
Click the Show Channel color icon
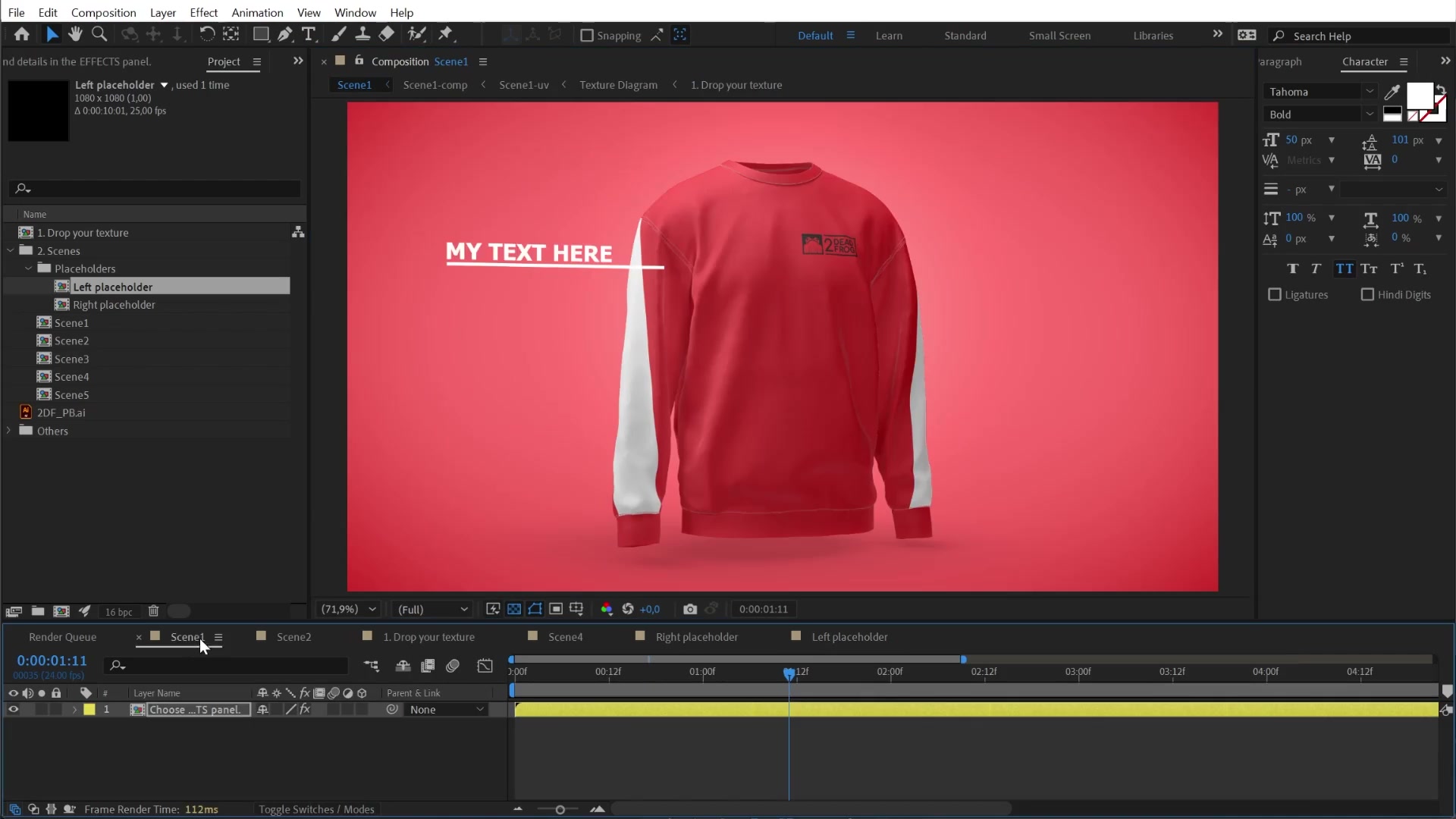click(x=607, y=609)
